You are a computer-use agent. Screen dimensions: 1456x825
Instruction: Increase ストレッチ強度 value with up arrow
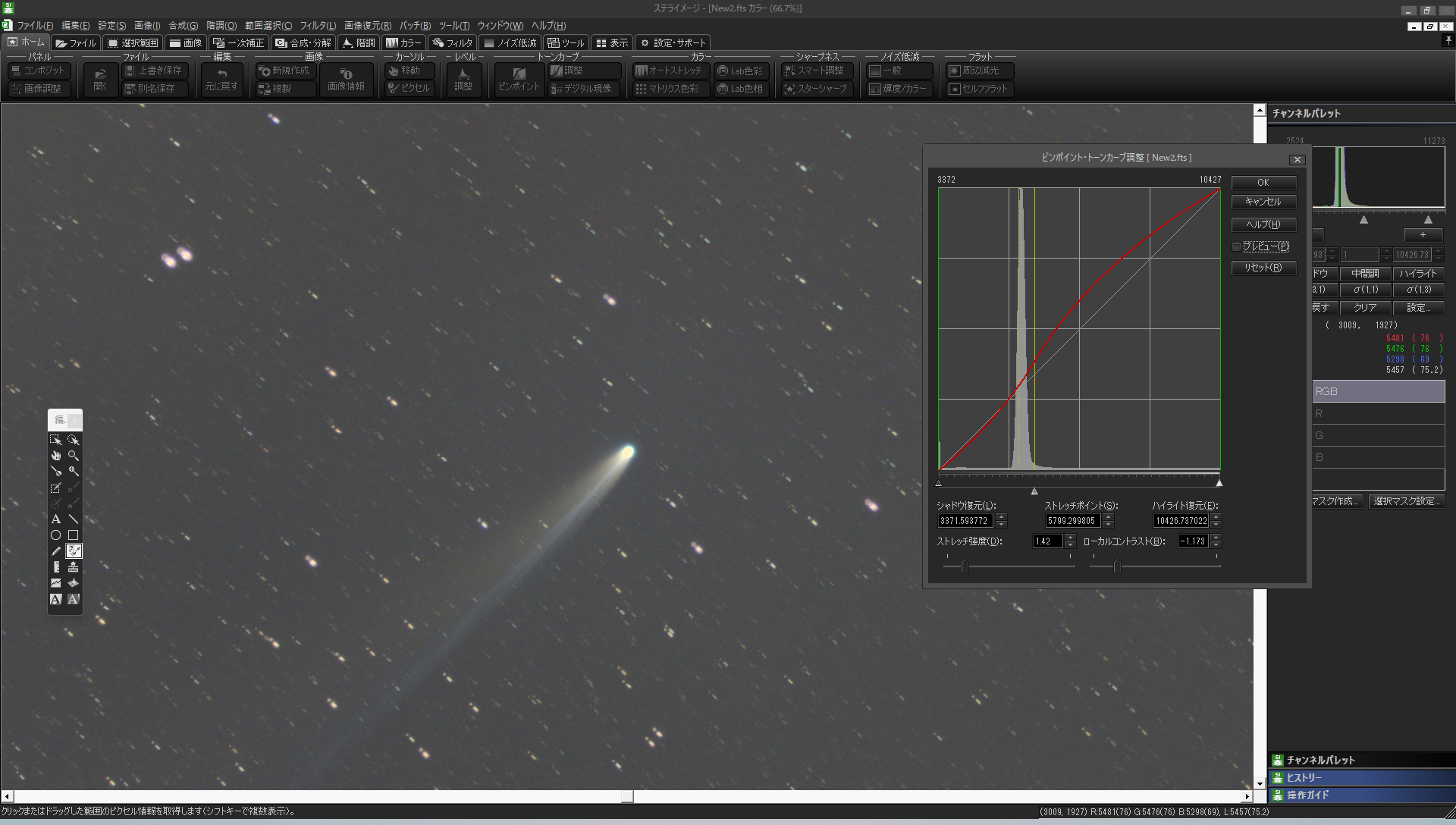point(1070,538)
